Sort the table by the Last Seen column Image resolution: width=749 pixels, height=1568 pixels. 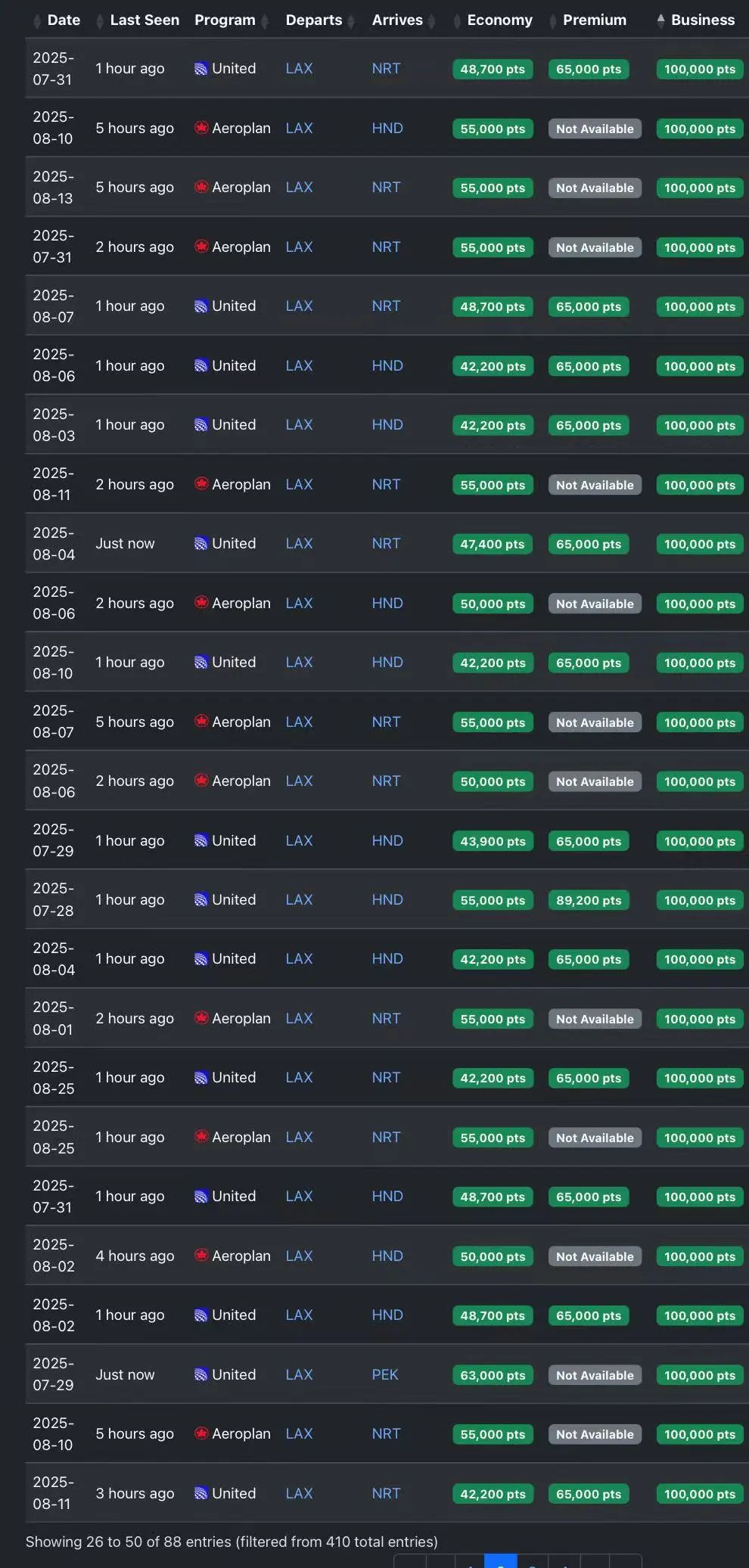pos(144,20)
